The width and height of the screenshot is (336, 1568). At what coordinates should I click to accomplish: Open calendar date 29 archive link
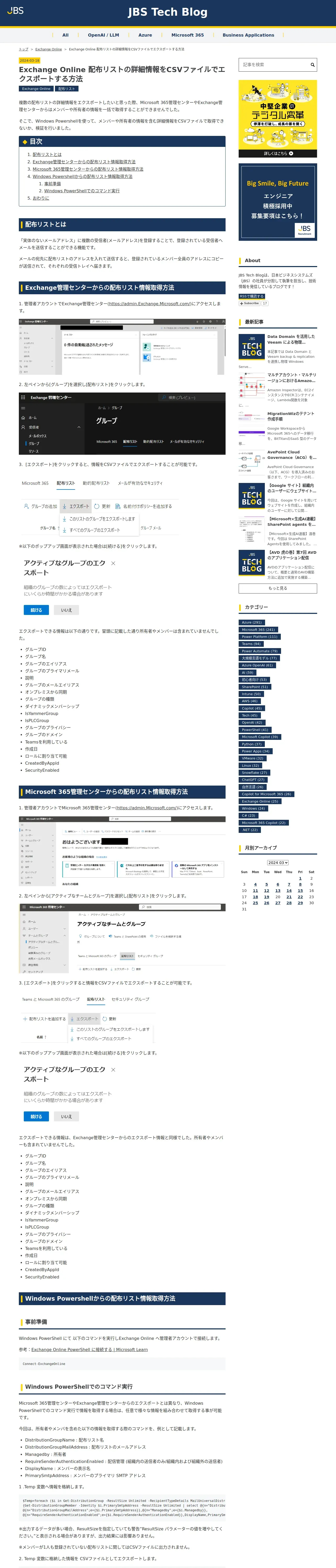300,903
